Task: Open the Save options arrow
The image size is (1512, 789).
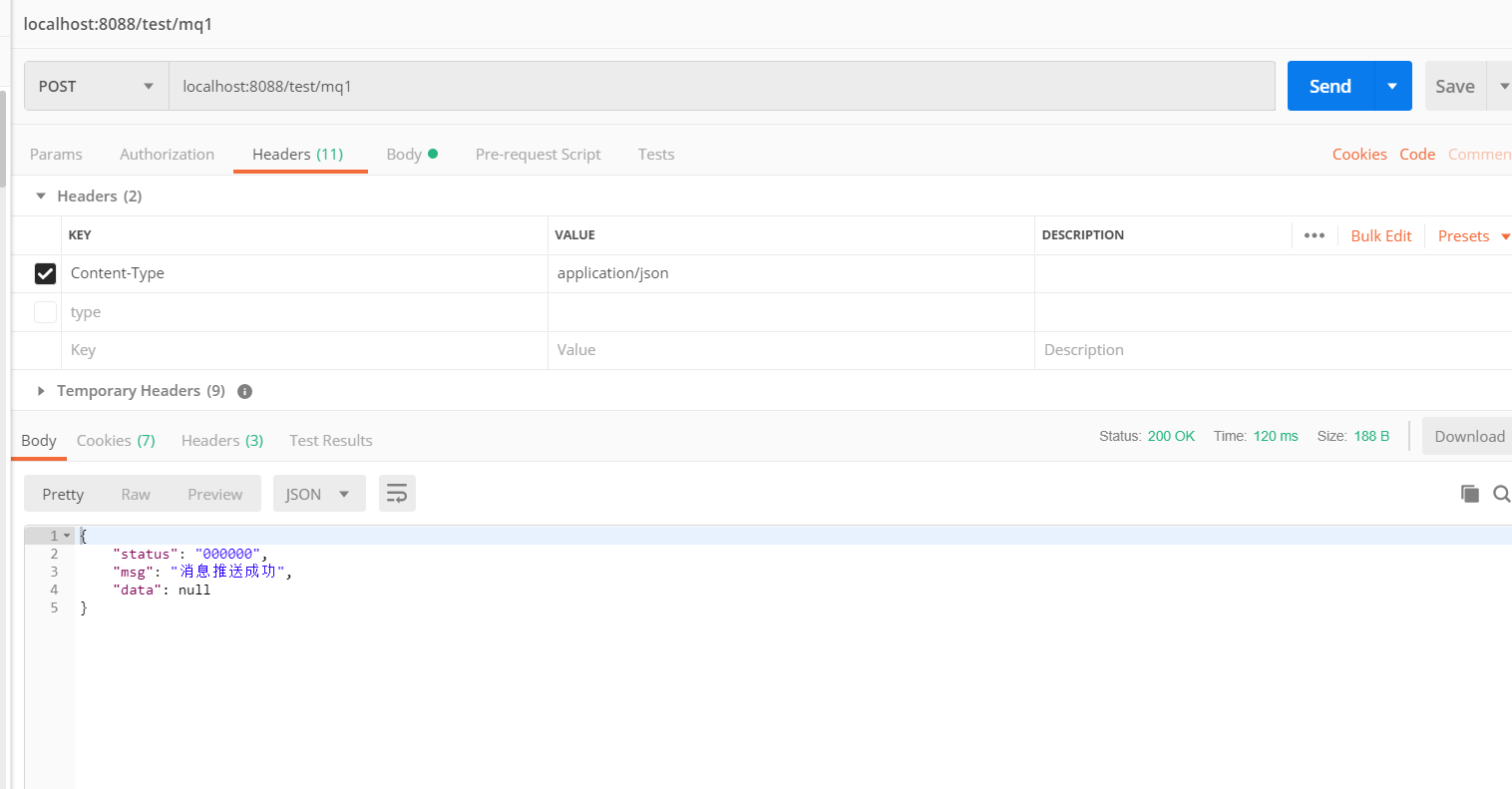Action: [x=1503, y=86]
